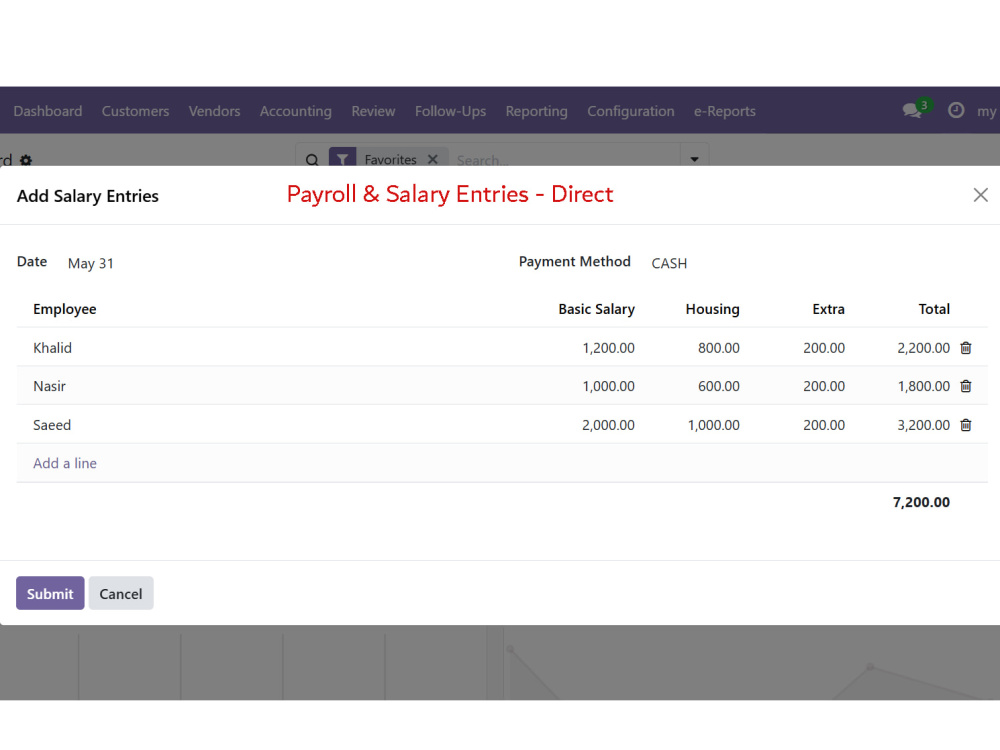This screenshot has height=750, width=1000.
Task: Sort by Housing column header
Action: click(x=712, y=309)
